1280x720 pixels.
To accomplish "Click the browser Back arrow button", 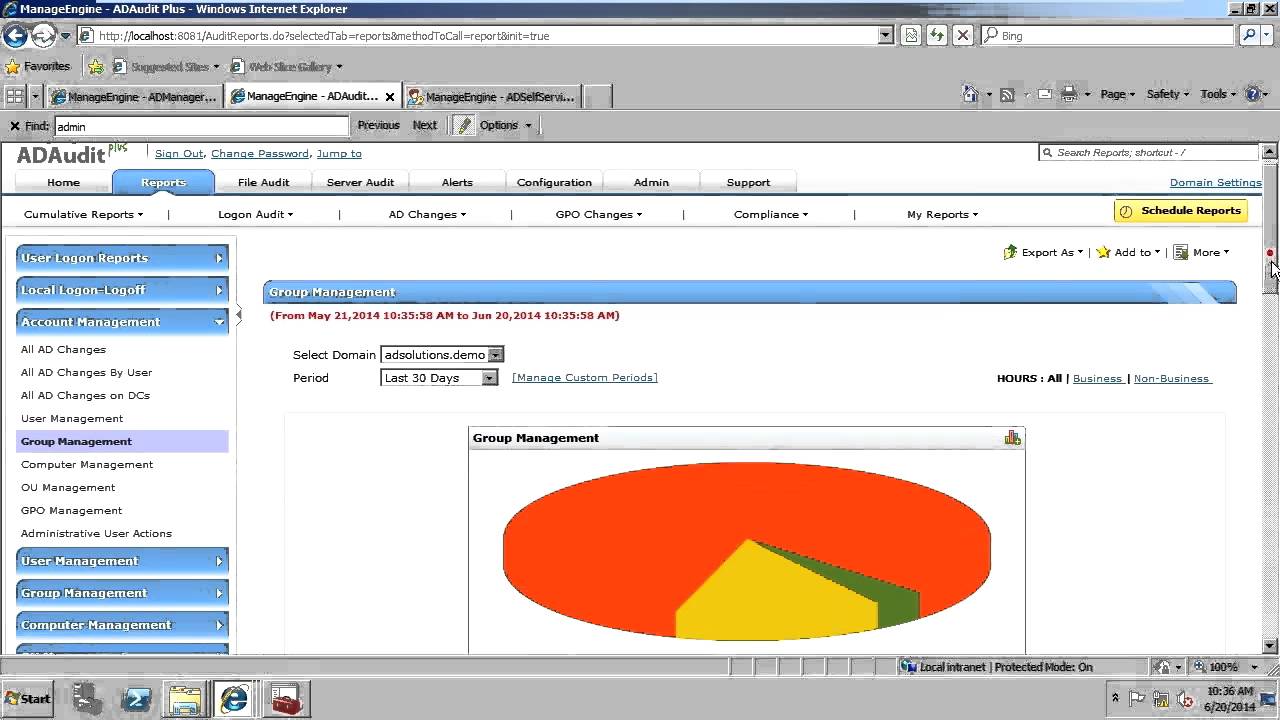I will (x=15, y=36).
